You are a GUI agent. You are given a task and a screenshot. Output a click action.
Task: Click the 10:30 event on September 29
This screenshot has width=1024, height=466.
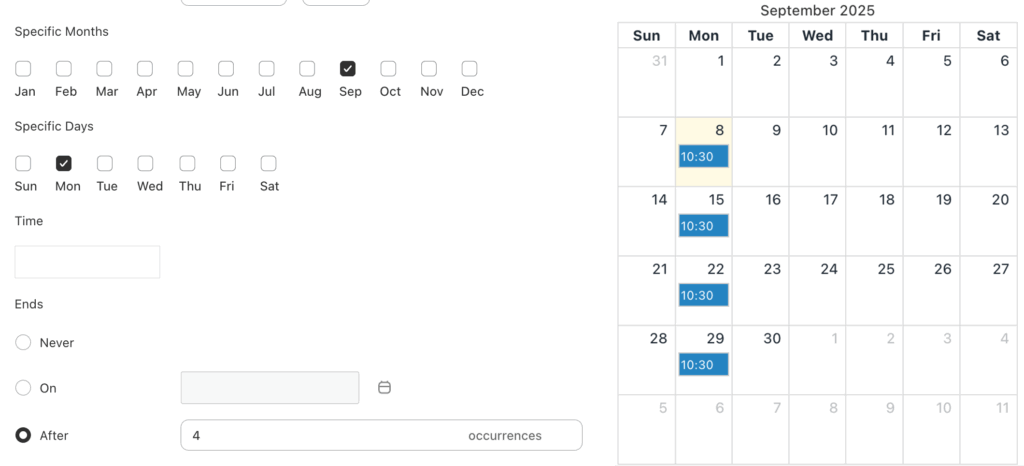coord(703,365)
